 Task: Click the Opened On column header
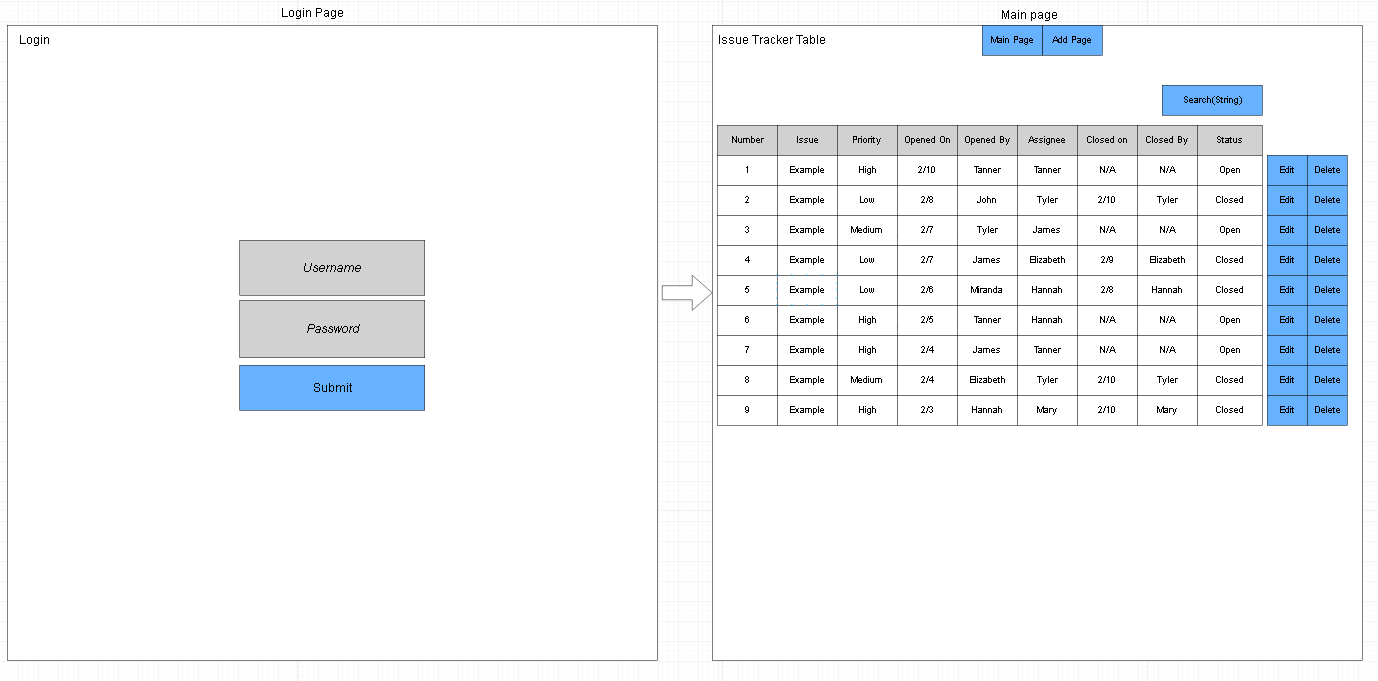tap(927, 140)
